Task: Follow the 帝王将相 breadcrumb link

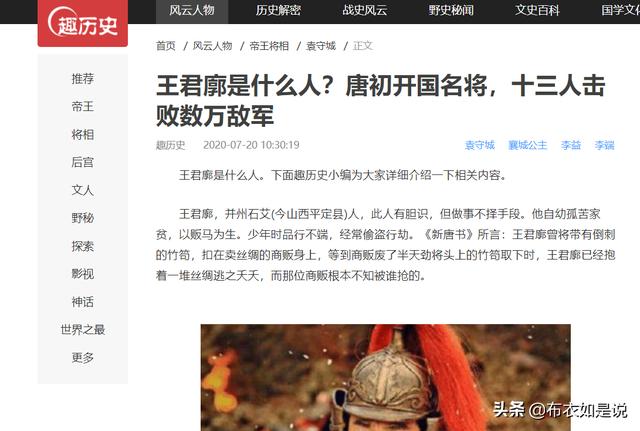Action: [269, 46]
